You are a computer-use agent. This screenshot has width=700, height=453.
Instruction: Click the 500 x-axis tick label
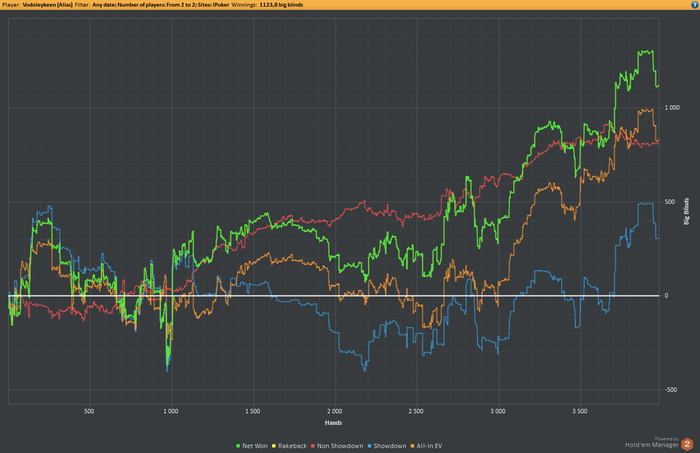tap(89, 411)
